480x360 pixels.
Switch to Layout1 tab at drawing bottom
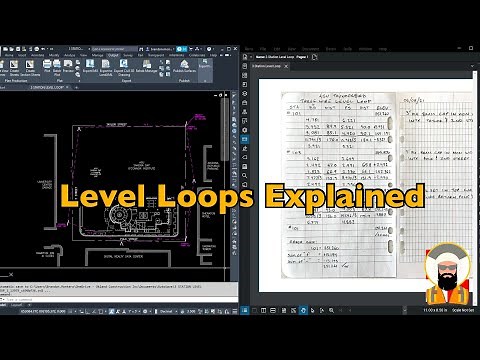pyautogui.click(x=17, y=305)
